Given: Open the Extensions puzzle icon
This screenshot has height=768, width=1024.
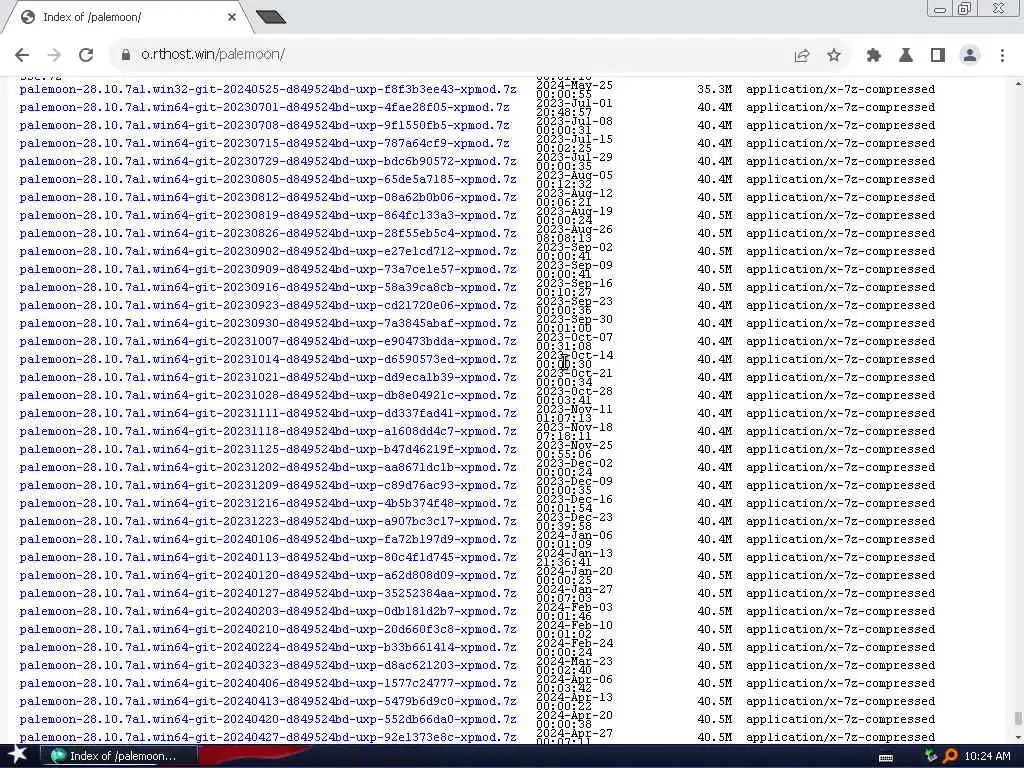Looking at the screenshot, I should point(874,56).
